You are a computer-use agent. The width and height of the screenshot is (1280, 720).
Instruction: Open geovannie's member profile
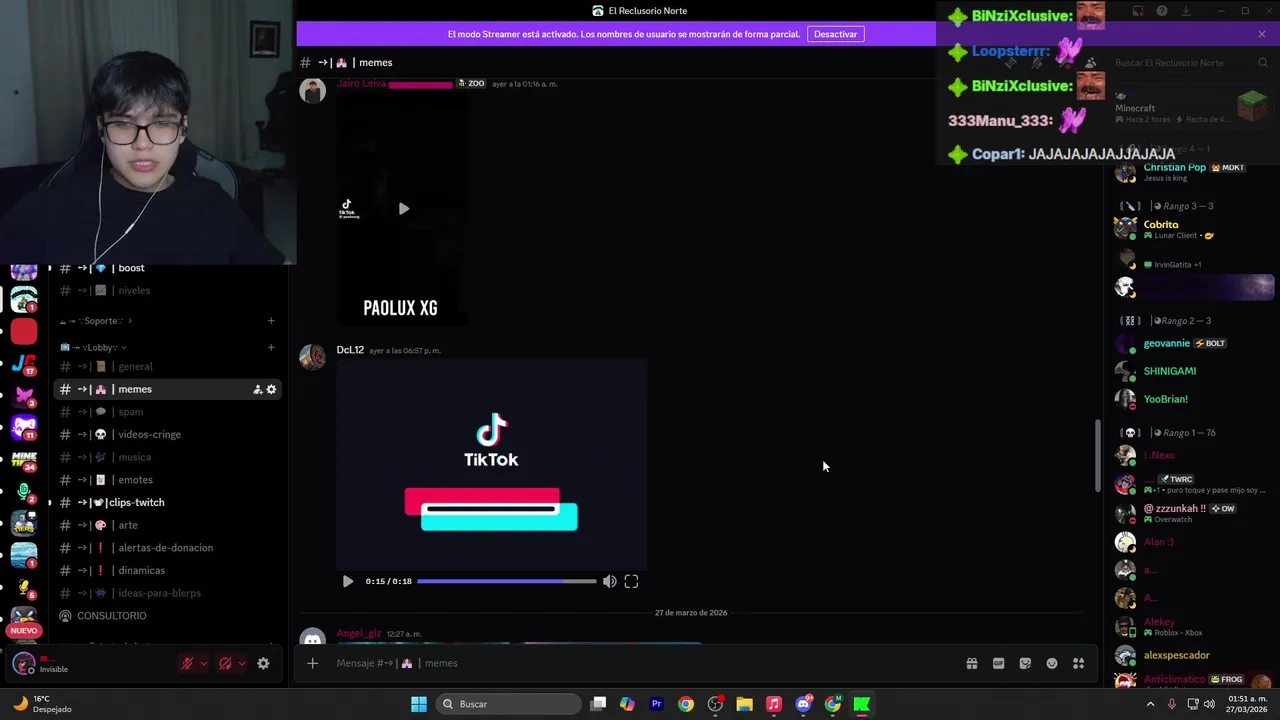[x=1194, y=343]
